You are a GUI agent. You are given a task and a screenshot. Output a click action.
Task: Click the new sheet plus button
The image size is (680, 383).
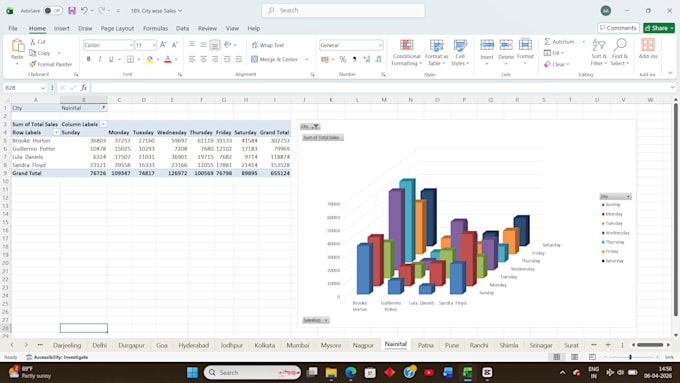608,345
